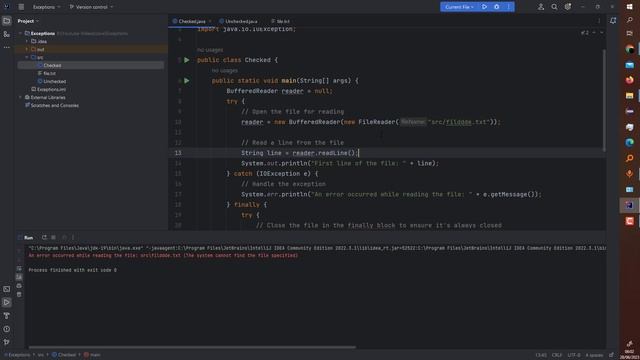The width and height of the screenshot is (640, 360).
Task: Open the Version control dropdown
Action: click(91, 7)
